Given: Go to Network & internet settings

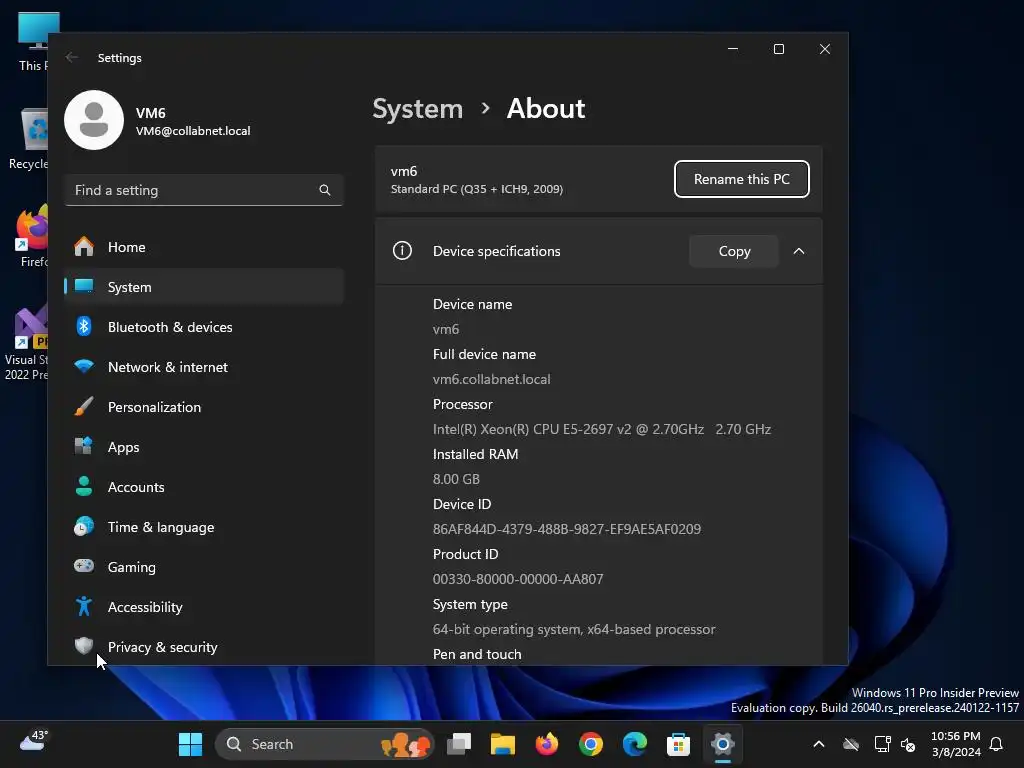Looking at the screenshot, I should [204, 367].
